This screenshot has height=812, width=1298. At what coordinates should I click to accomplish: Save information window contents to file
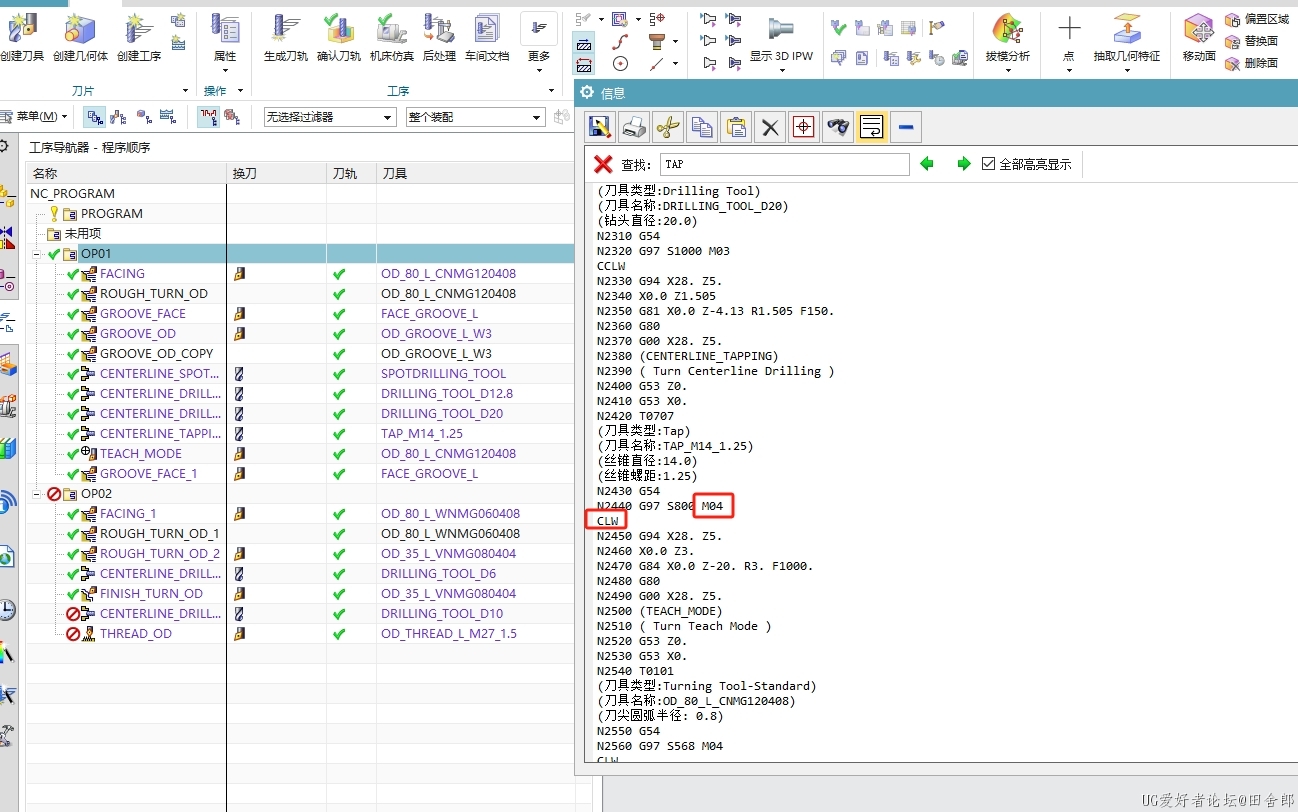[600, 127]
